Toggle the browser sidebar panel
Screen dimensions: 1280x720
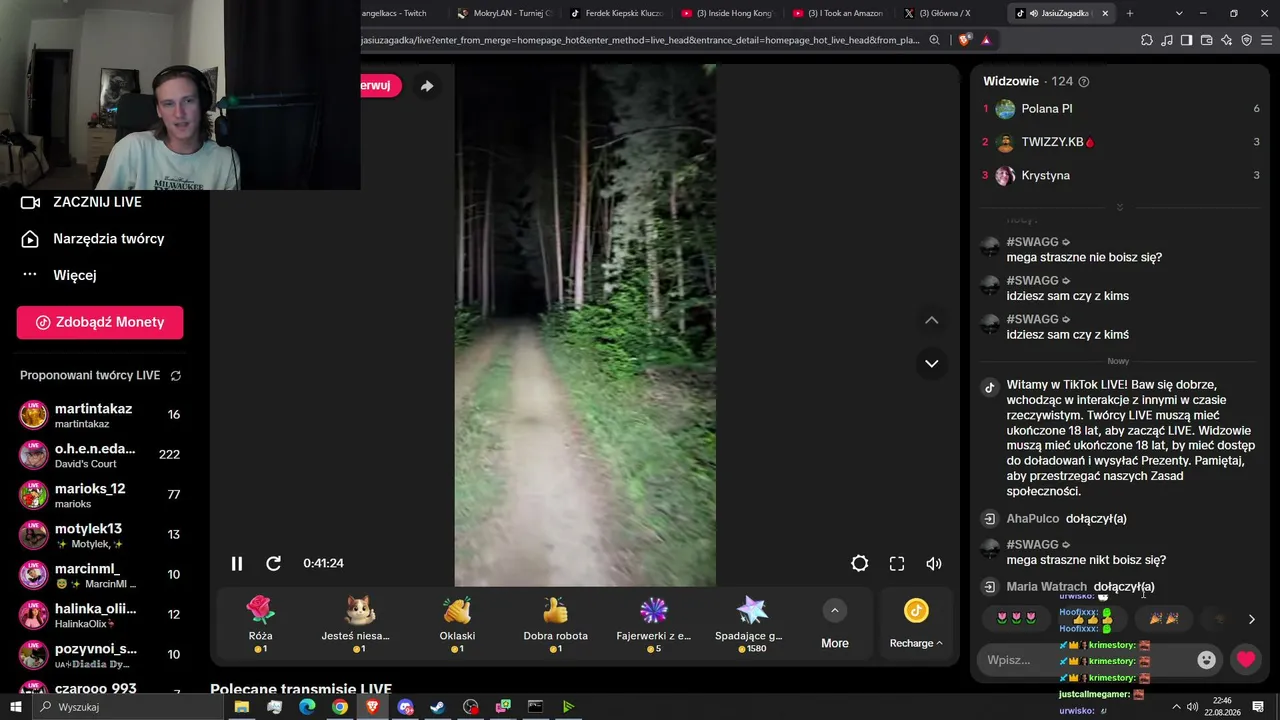1187,40
